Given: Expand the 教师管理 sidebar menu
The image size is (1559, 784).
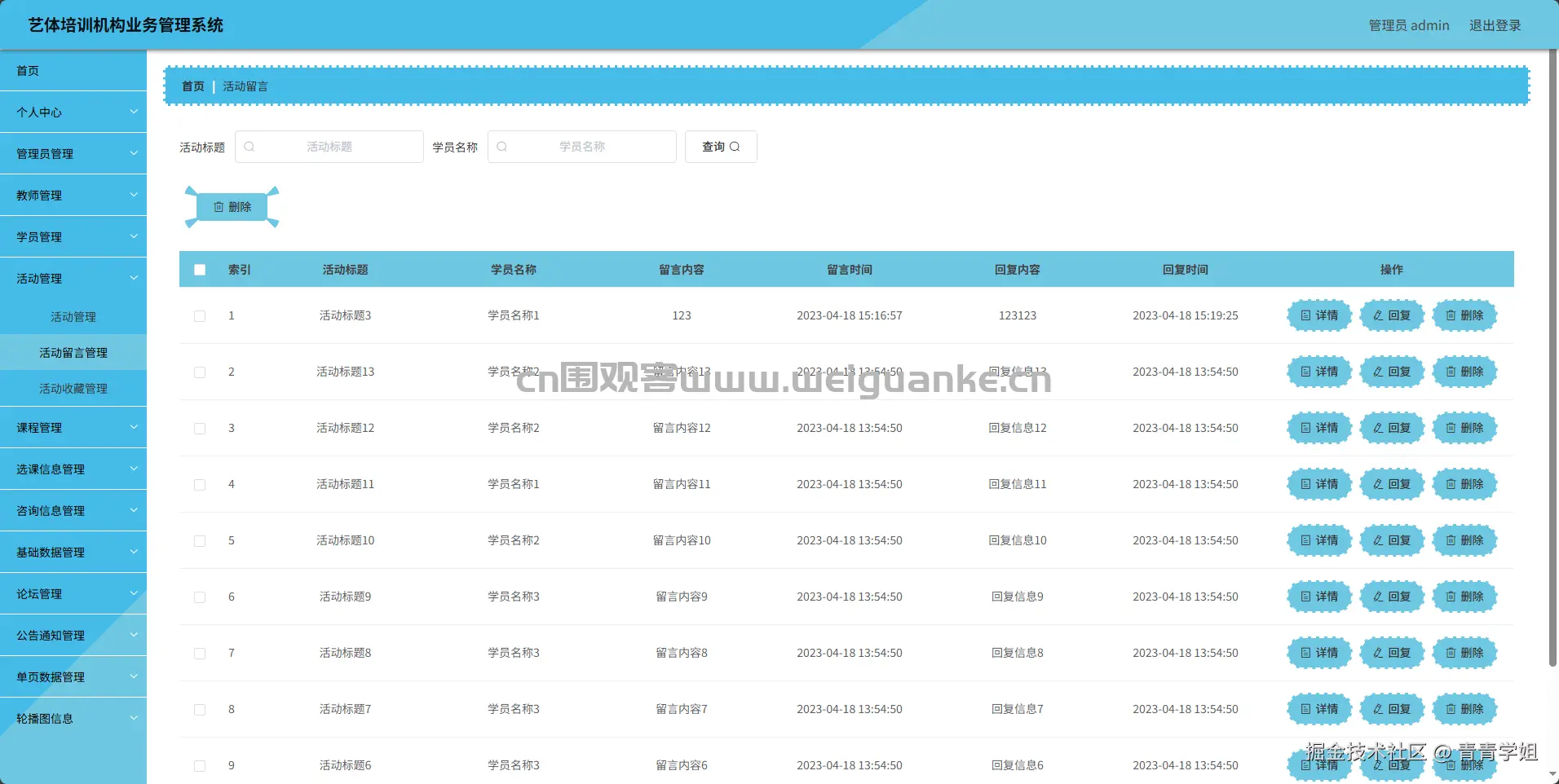Looking at the screenshot, I should [73, 196].
